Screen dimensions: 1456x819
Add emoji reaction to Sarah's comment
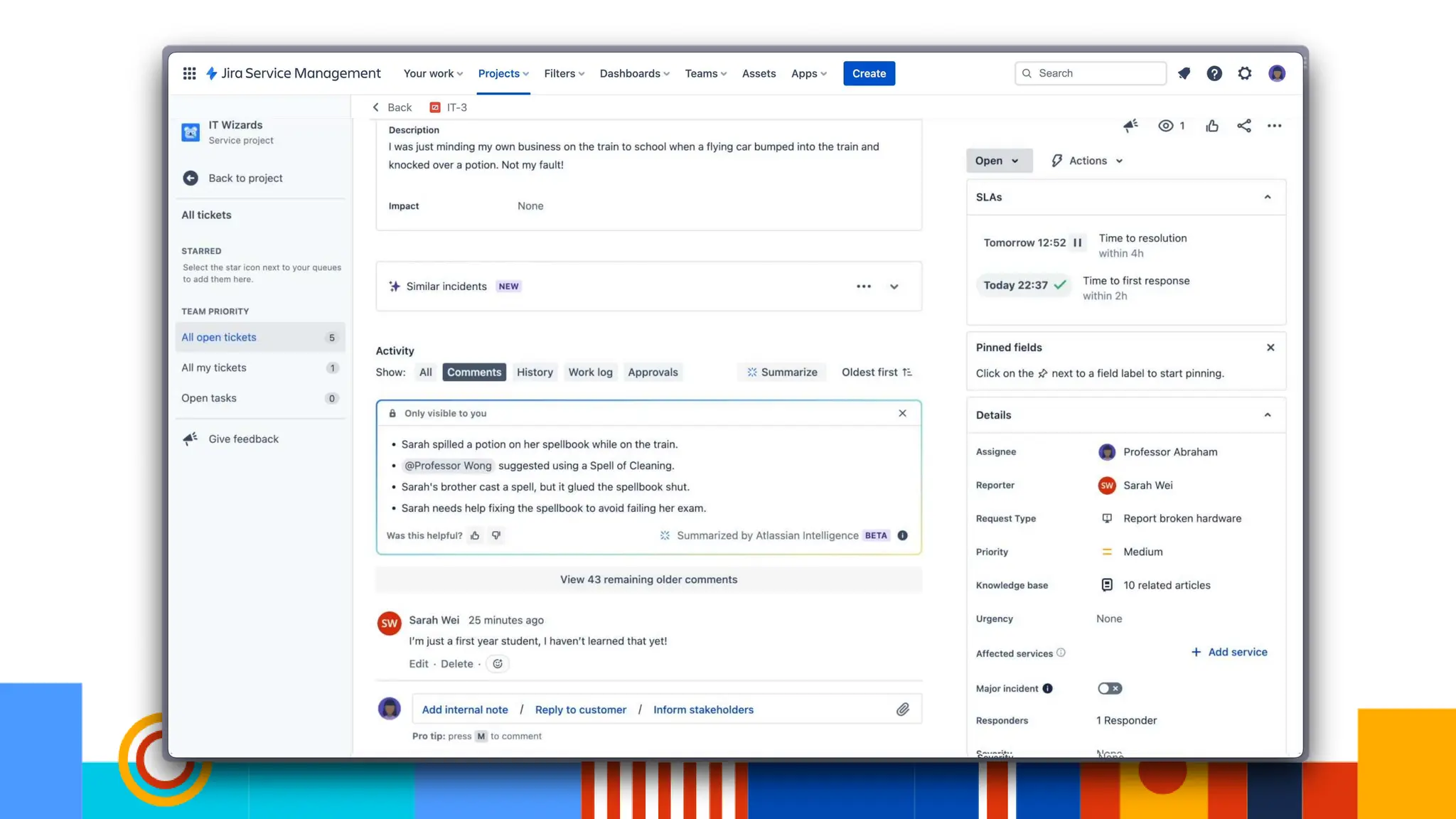point(498,663)
